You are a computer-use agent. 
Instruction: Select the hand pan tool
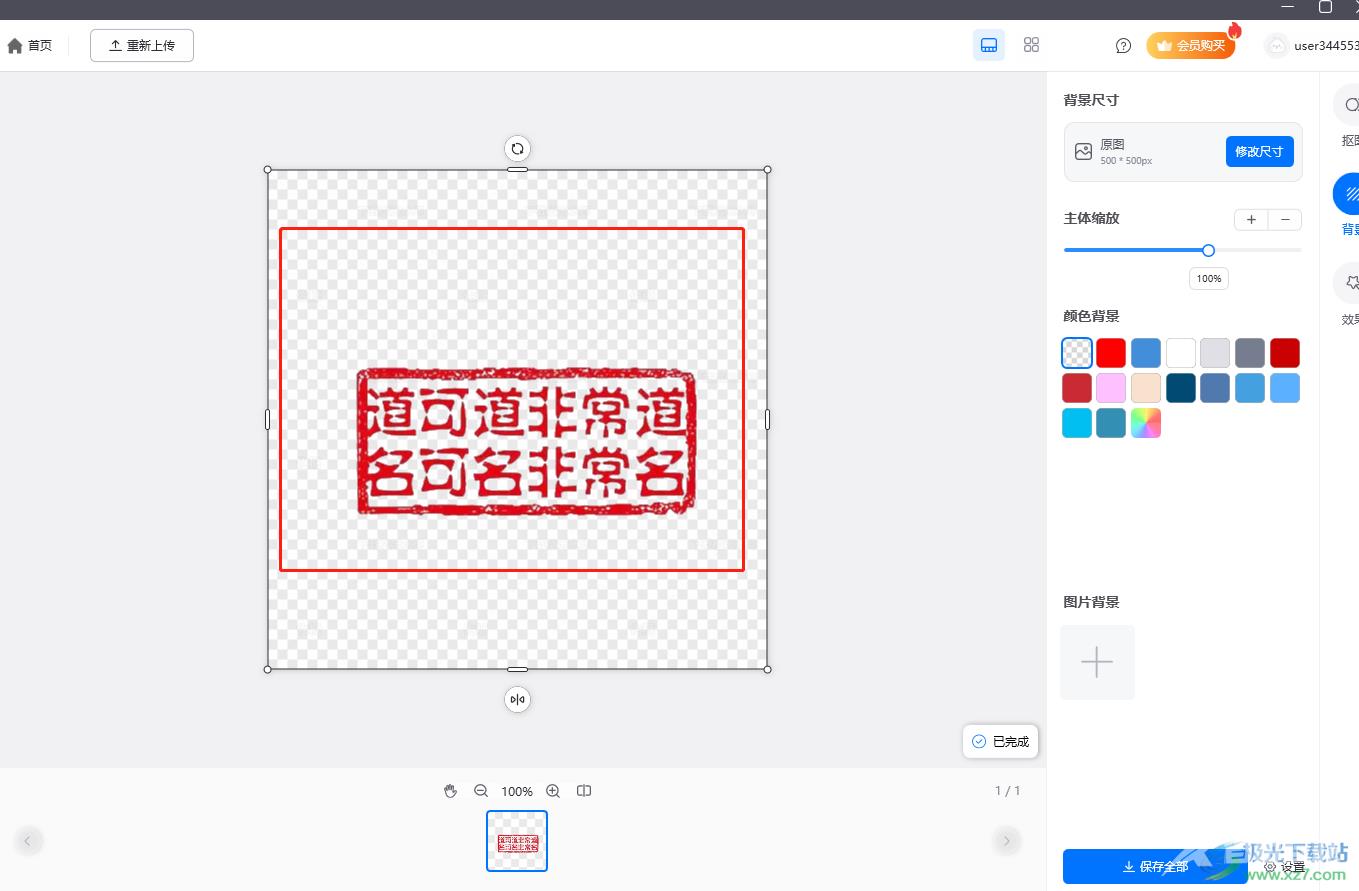coord(450,791)
